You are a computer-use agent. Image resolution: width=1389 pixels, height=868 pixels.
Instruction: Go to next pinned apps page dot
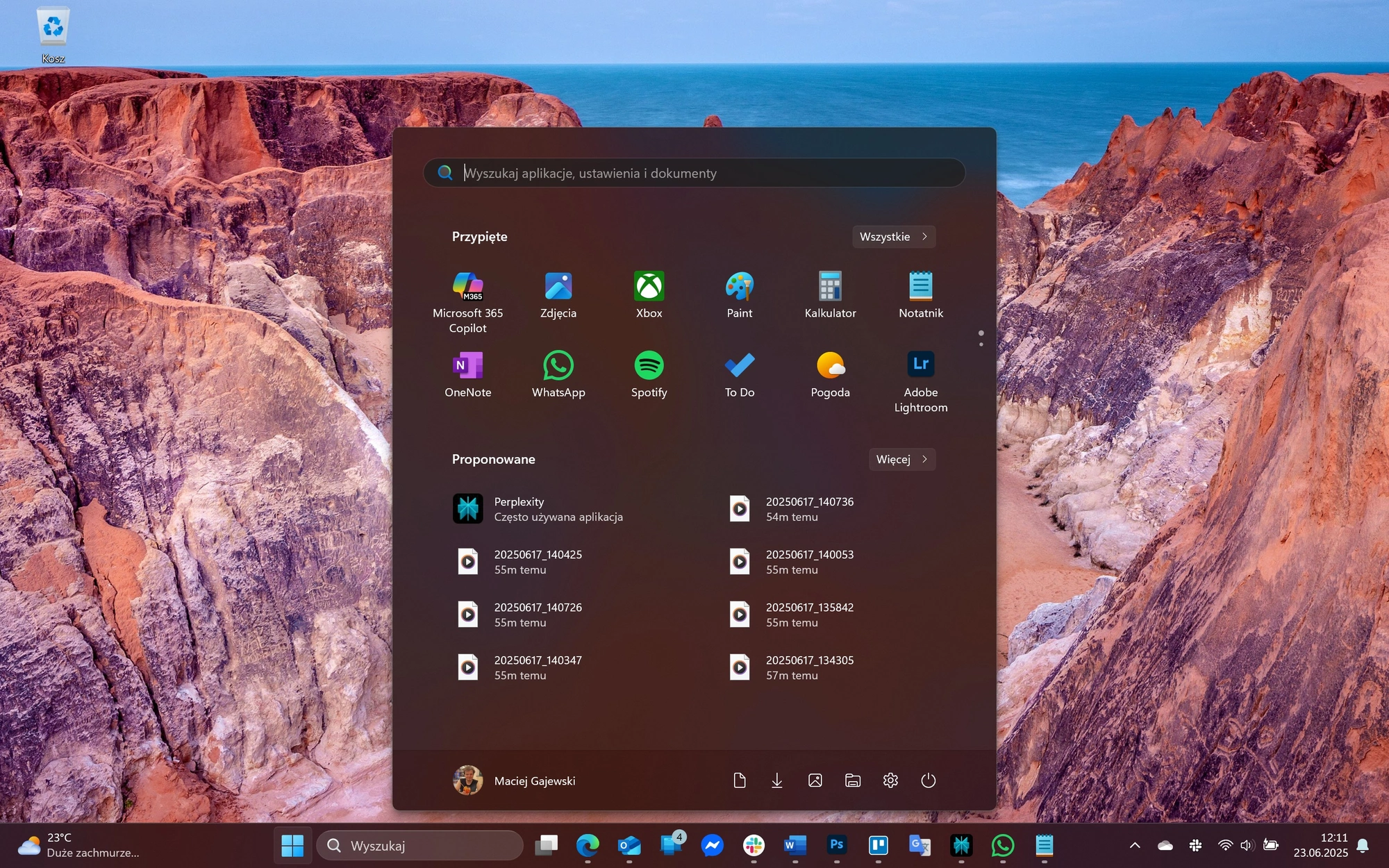point(981,344)
